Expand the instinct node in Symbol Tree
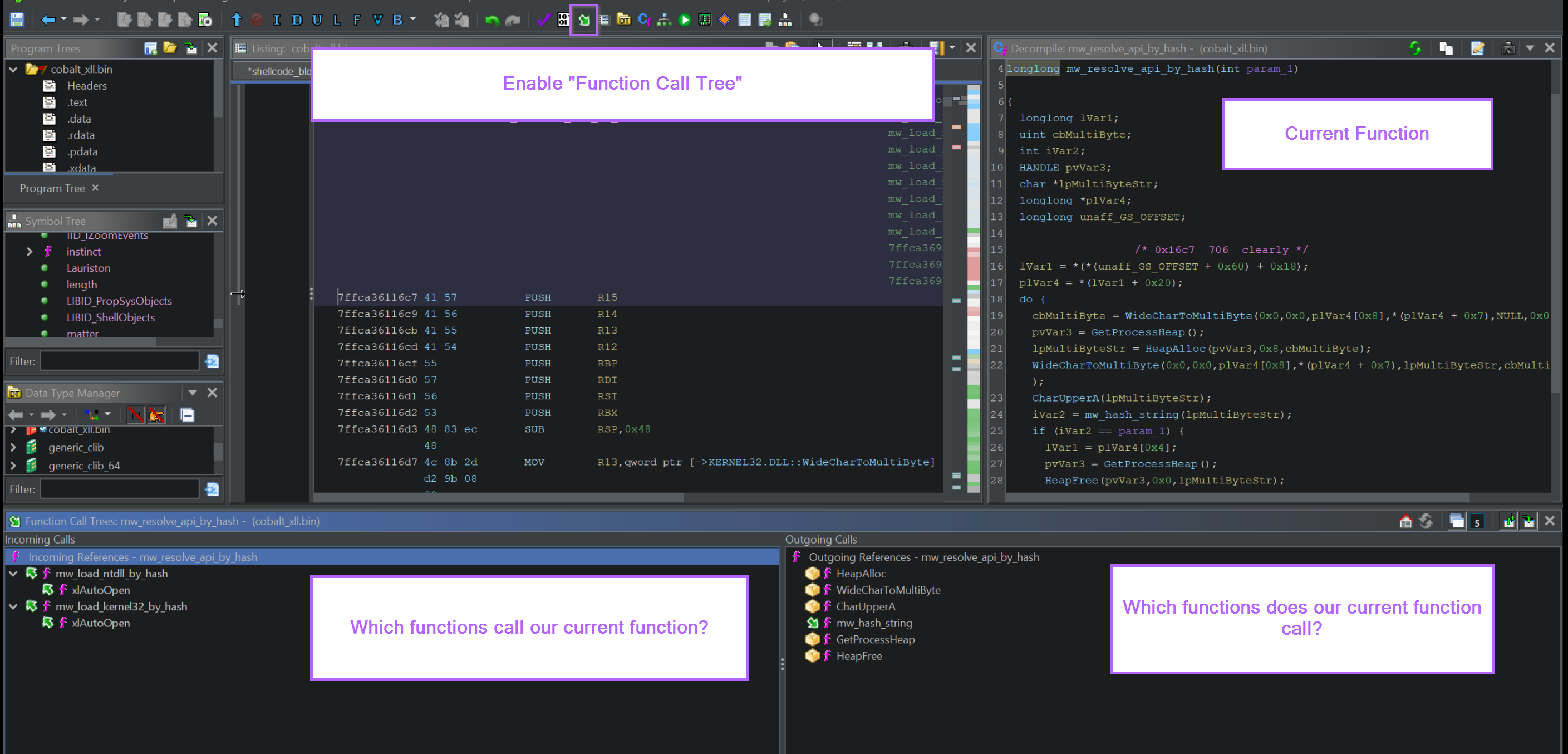Image resolution: width=1568 pixels, height=754 pixels. 29,251
